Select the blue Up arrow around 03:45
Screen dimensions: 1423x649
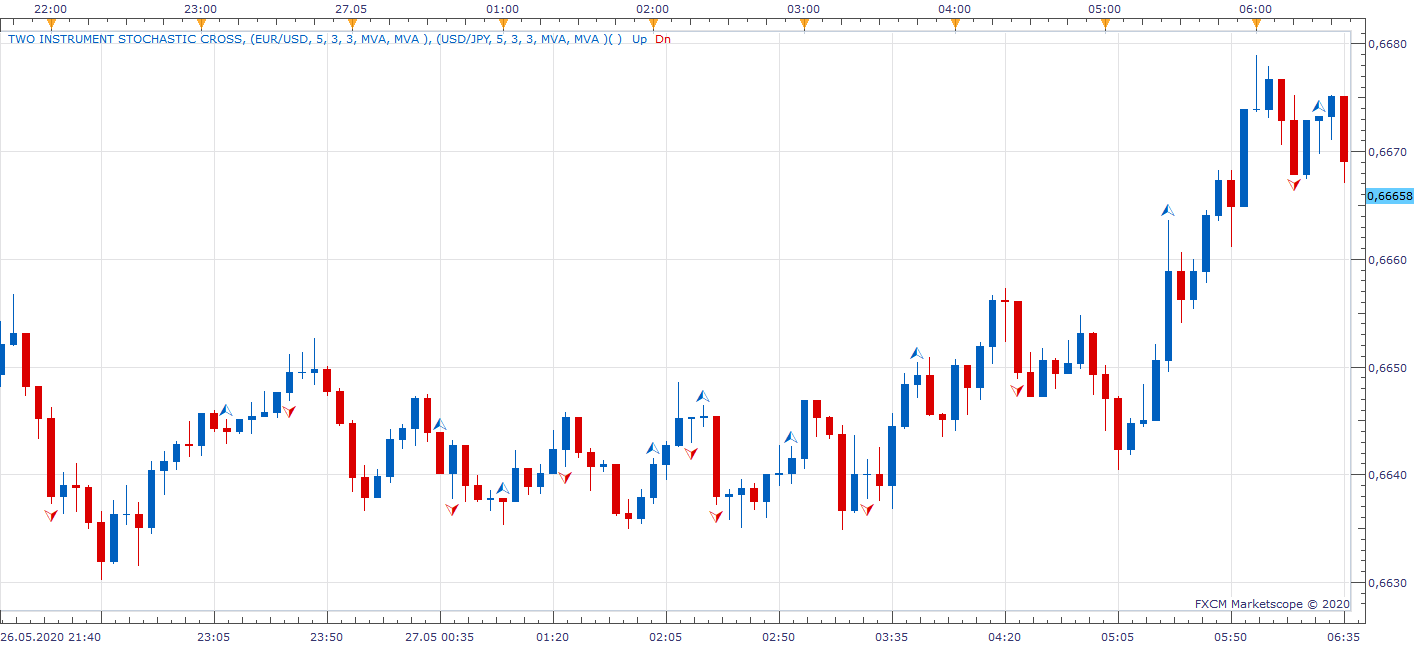coord(917,353)
